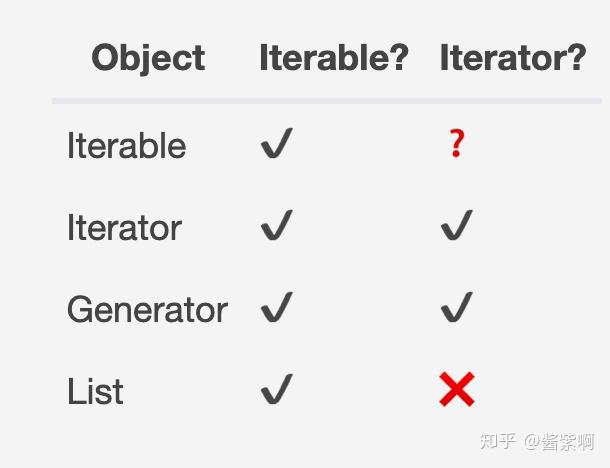610x468 pixels.
Task: Click the question mark in Iterator? header
Action: point(576,57)
